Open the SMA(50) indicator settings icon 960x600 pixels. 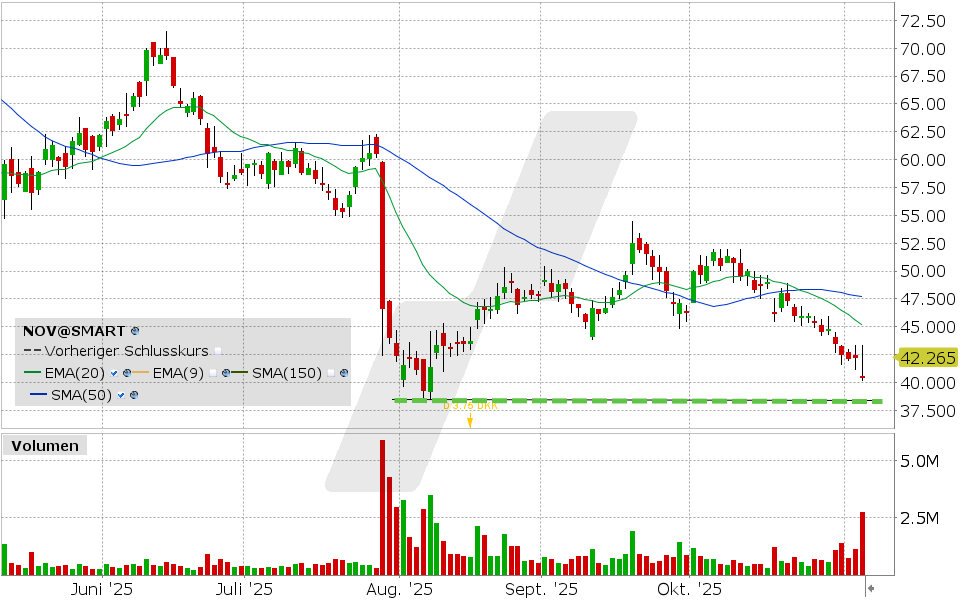[134, 395]
